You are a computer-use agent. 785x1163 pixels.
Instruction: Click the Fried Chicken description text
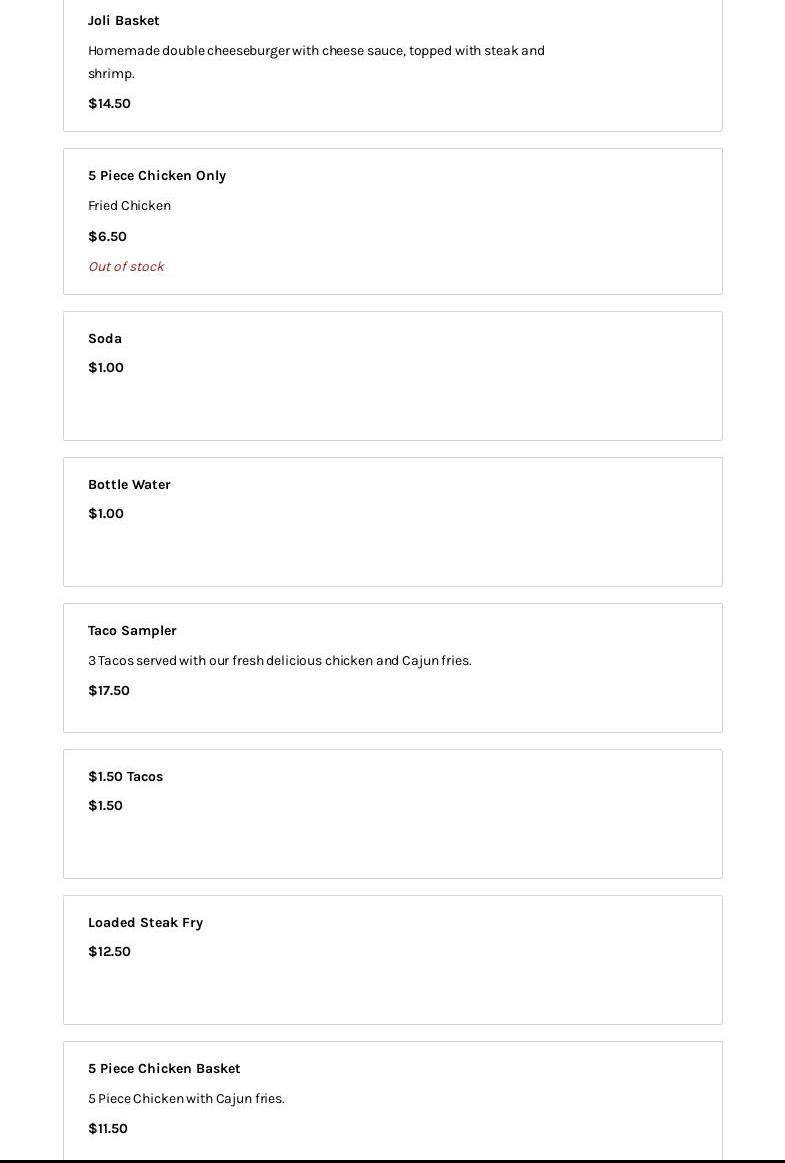[x=129, y=205]
